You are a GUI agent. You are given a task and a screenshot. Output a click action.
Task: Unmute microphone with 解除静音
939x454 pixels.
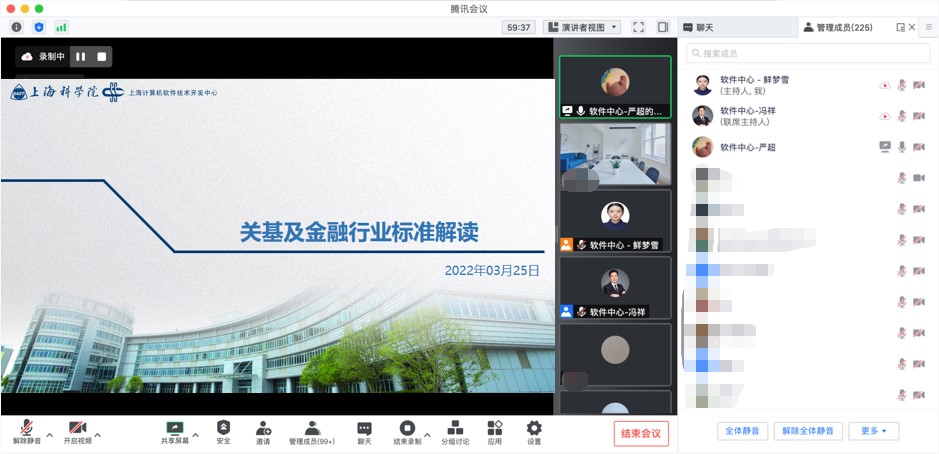(27, 432)
